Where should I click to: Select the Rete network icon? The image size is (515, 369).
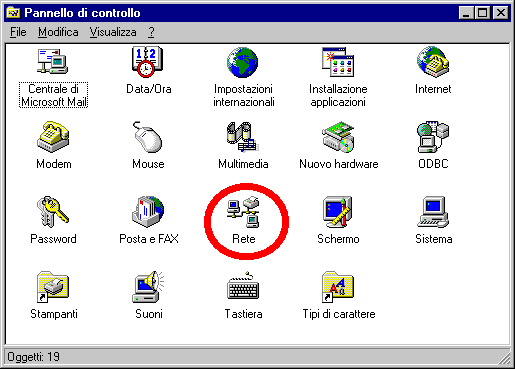[x=243, y=212]
